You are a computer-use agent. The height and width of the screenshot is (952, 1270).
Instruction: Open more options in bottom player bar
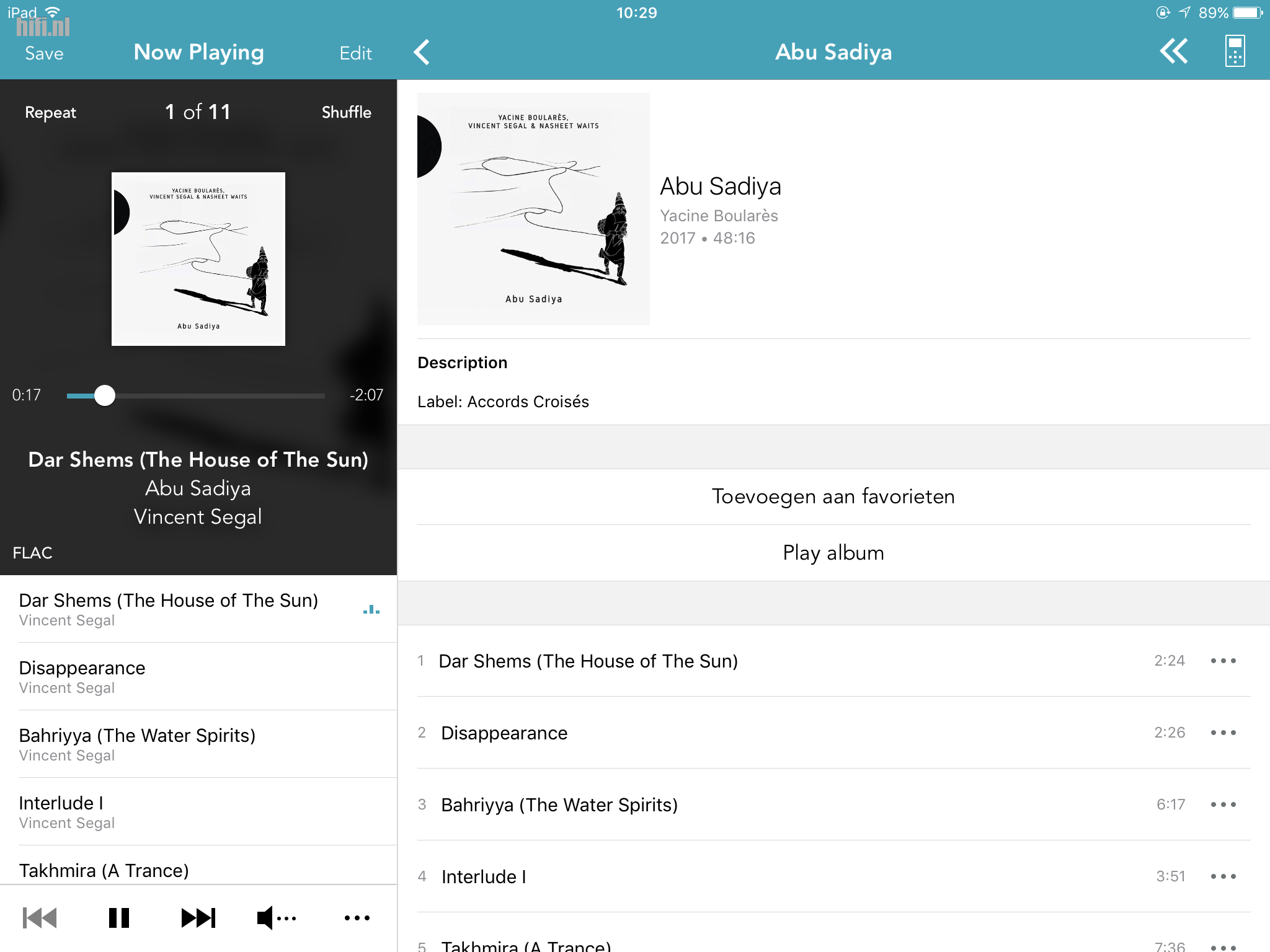[x=357, y=918]
